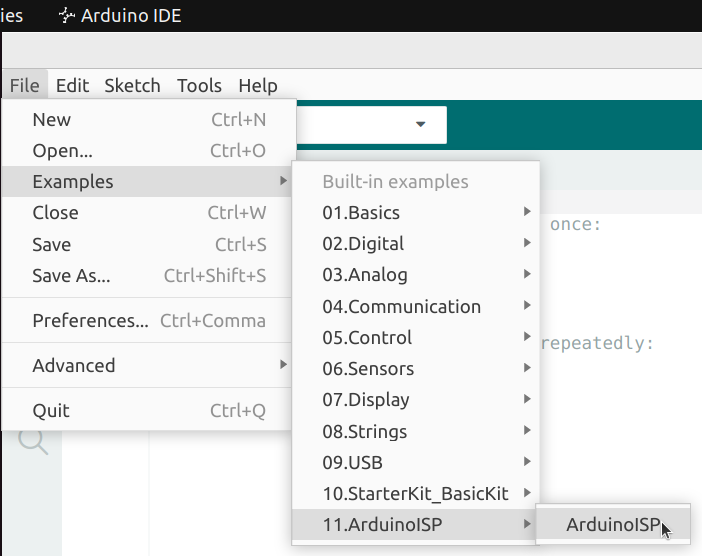This screenshot has width=702, height=556.
Task: Open the Help menu
Action: coord(258,85)
